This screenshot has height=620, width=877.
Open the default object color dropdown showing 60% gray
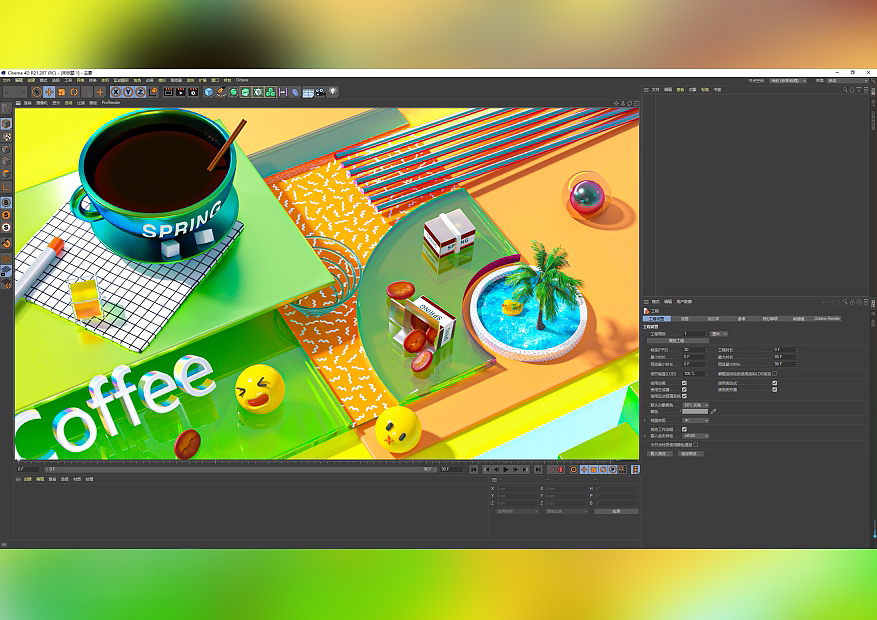click(x=695, y=405)
